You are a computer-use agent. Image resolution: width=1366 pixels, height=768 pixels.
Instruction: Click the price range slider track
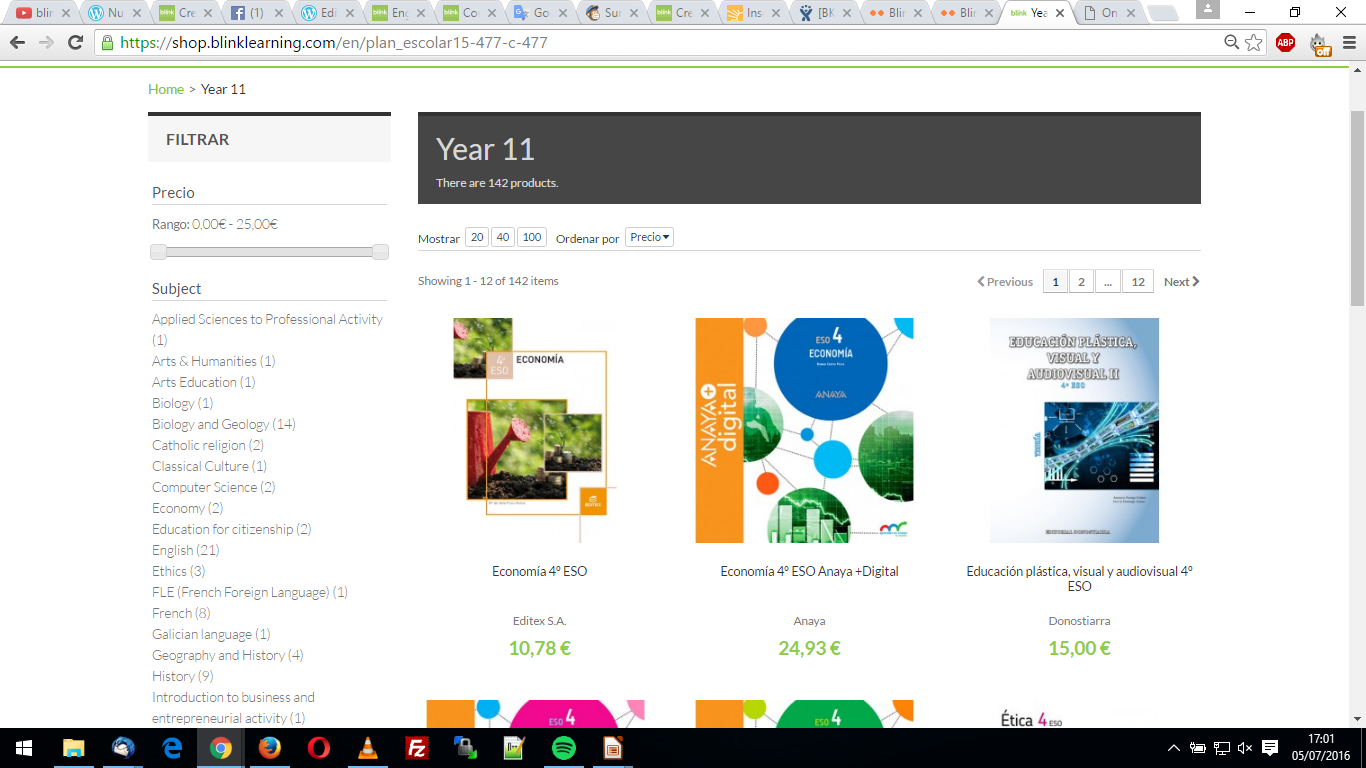pos(269,252)
